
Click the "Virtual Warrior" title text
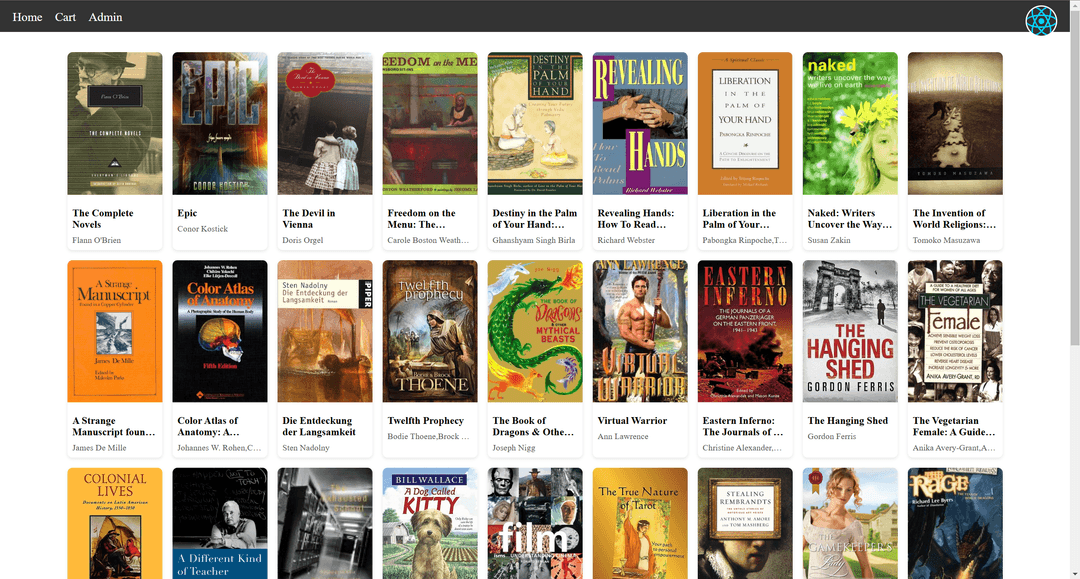(x=632, y=421)
